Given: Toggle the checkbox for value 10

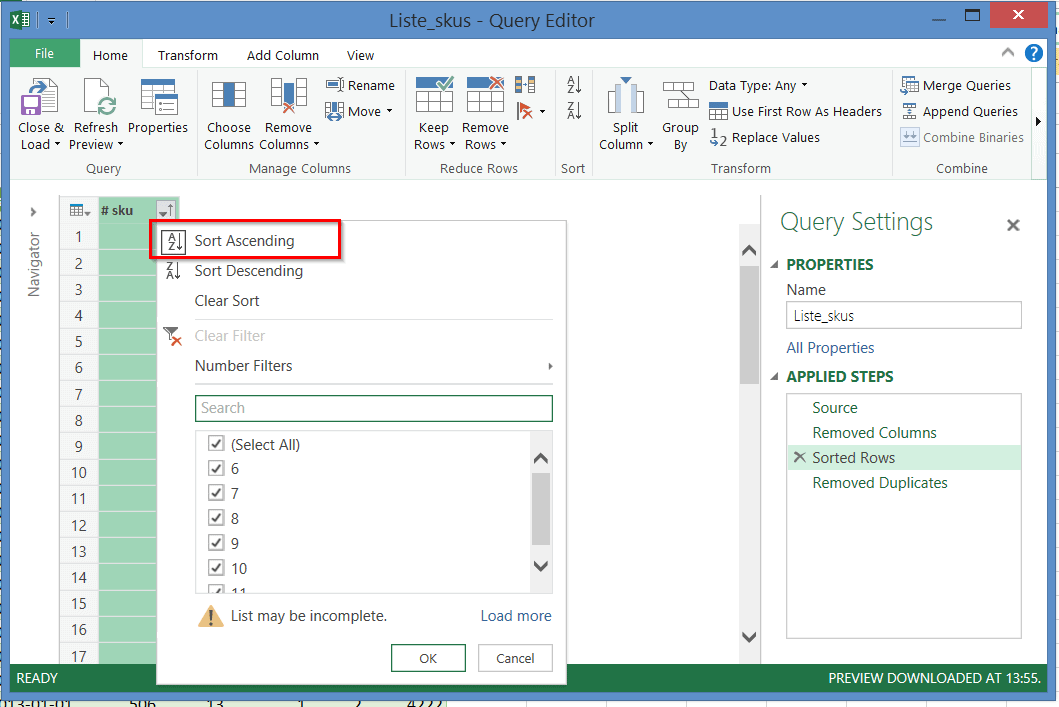Looking at the screenshot, I should (x=215, y=568).
